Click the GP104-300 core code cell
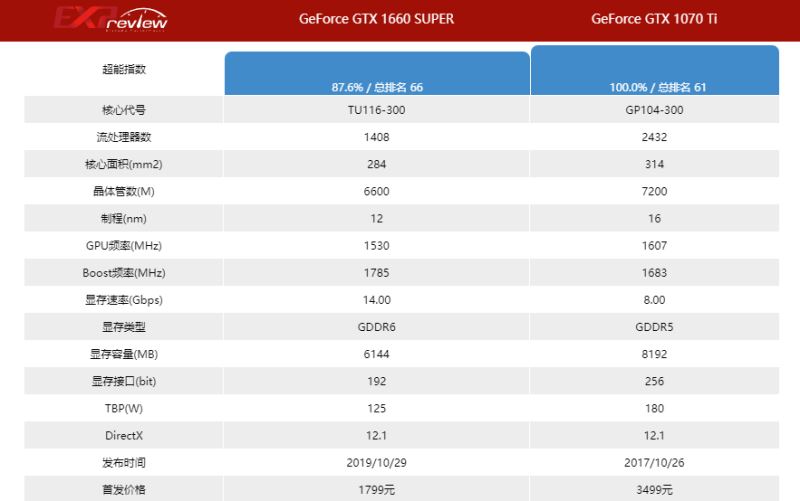800x501 pixels. [656, 109]
